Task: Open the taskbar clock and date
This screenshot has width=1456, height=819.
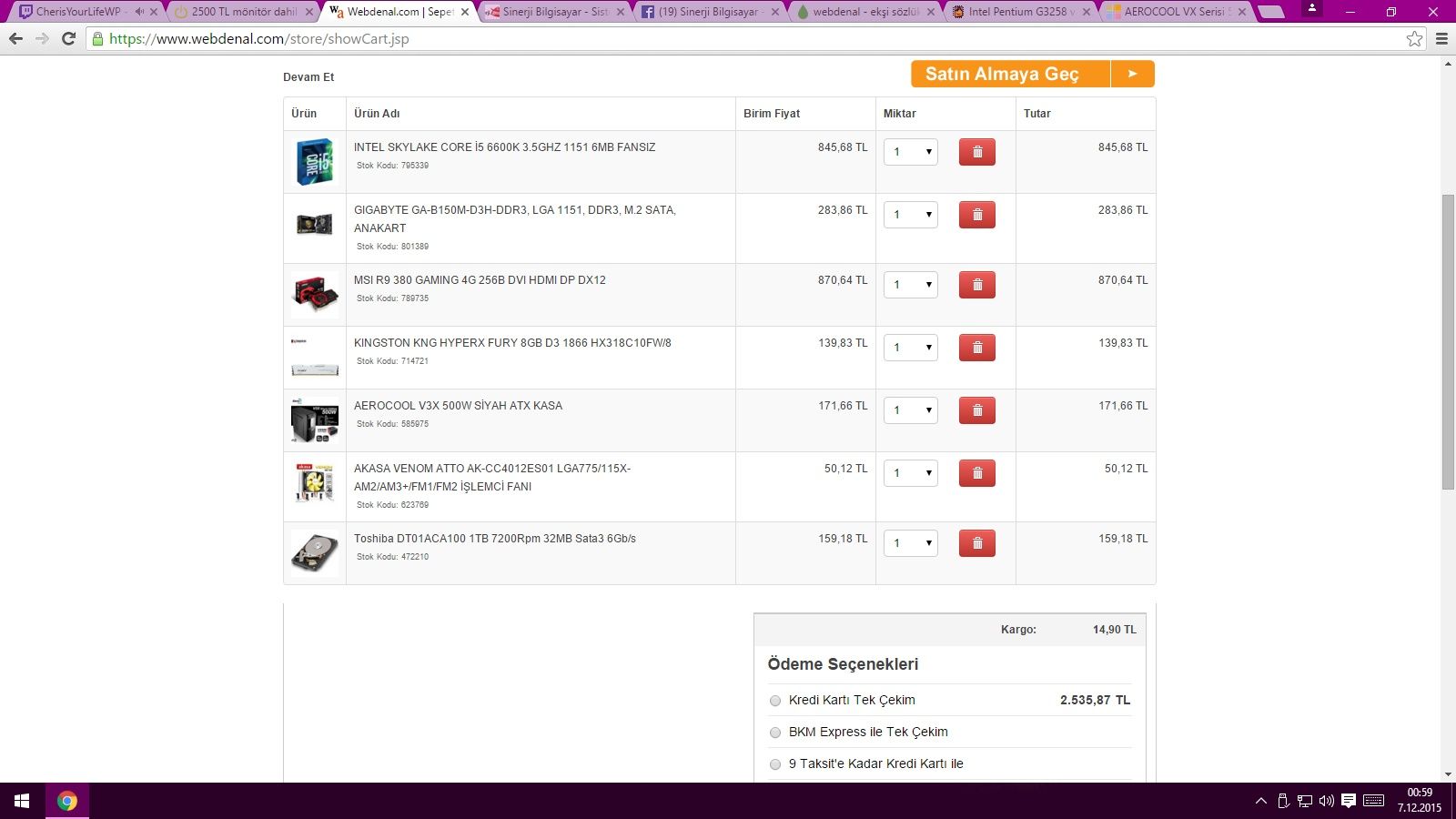Action: pyautogui.click(x=1420, y=801)
